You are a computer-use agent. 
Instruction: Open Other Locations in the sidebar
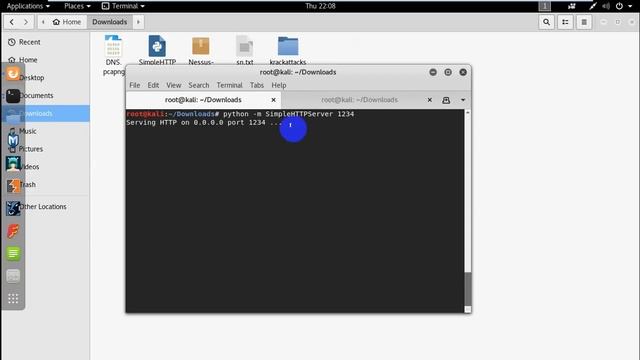(x=43, y=207)
